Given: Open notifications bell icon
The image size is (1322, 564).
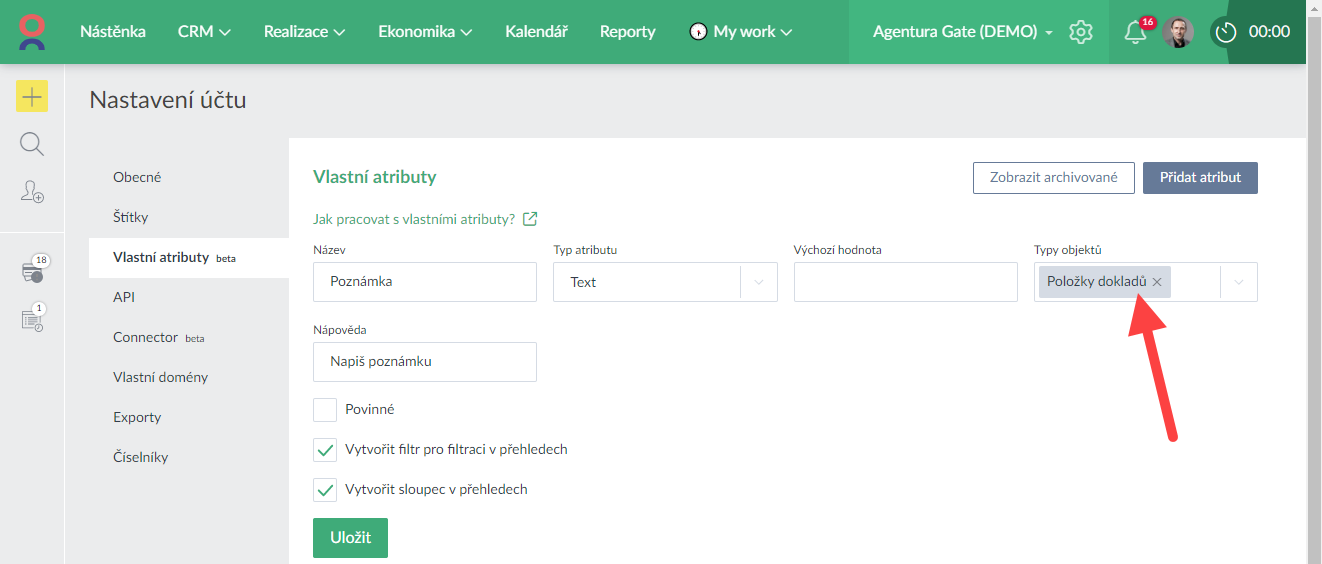Looking at the screenshot, I should tap(1135, 32).
